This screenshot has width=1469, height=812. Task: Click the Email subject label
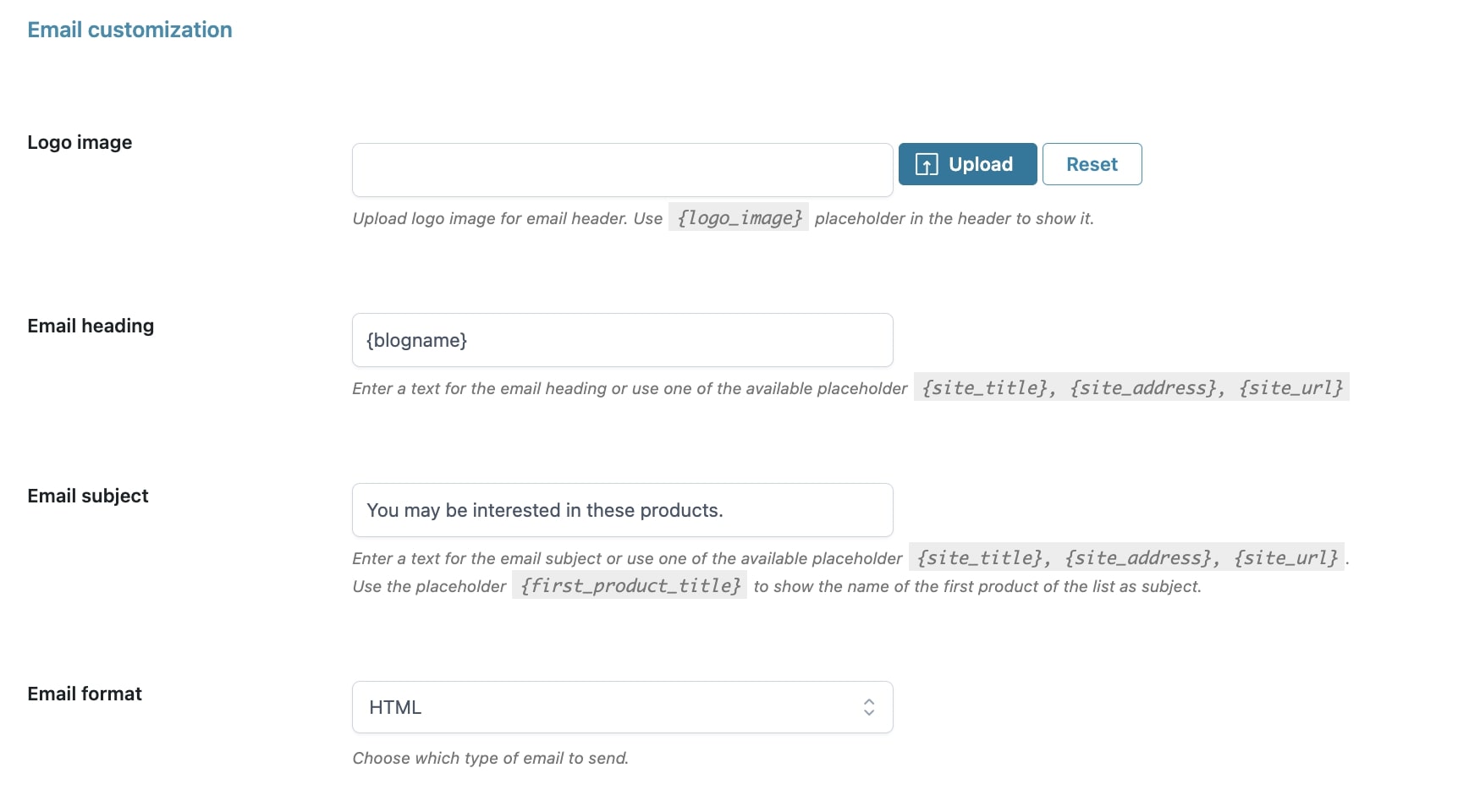click(x=88, y=496)
